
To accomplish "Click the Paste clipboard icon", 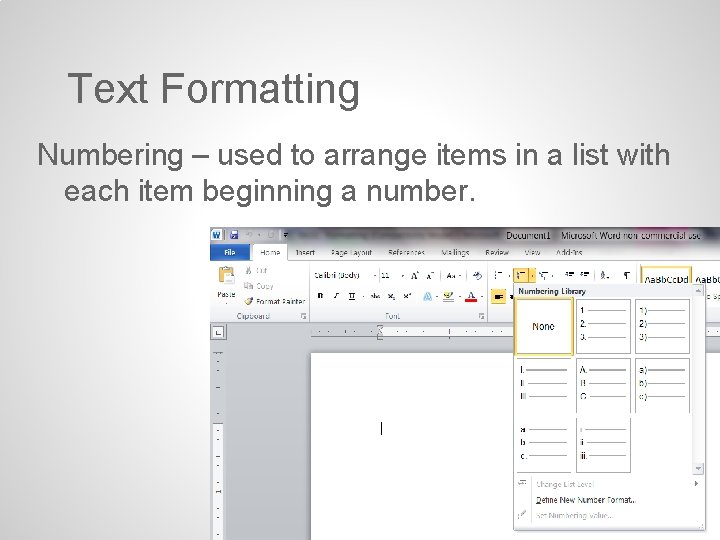I will click(x=226, y=276).
